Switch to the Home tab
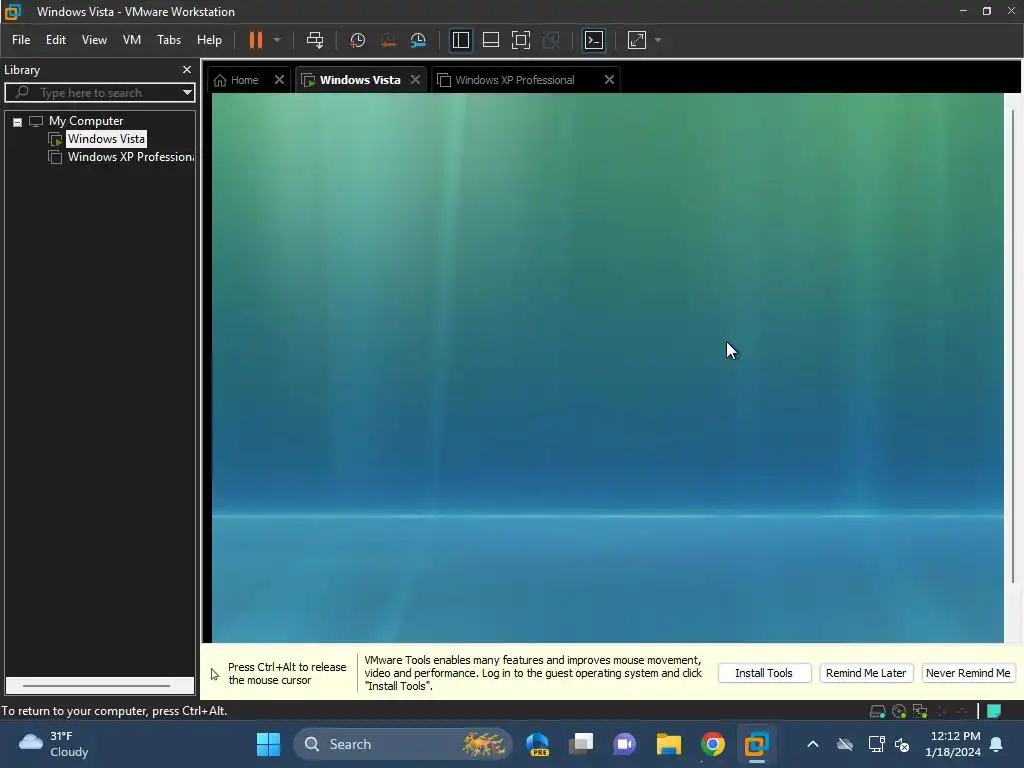The width and height of the screenshot is (1024, 768). coord(244,80)
